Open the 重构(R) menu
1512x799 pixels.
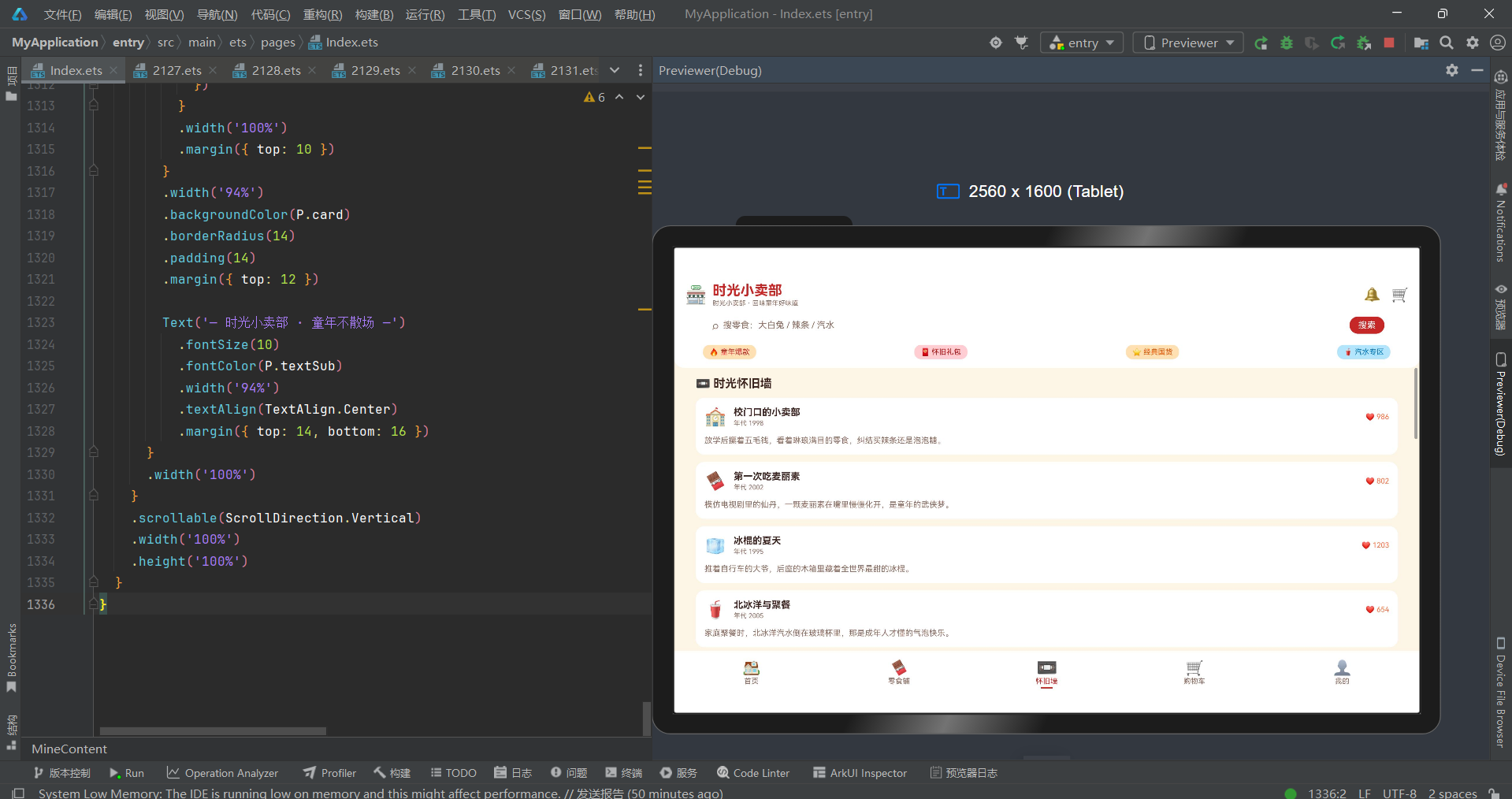point(322,14)
